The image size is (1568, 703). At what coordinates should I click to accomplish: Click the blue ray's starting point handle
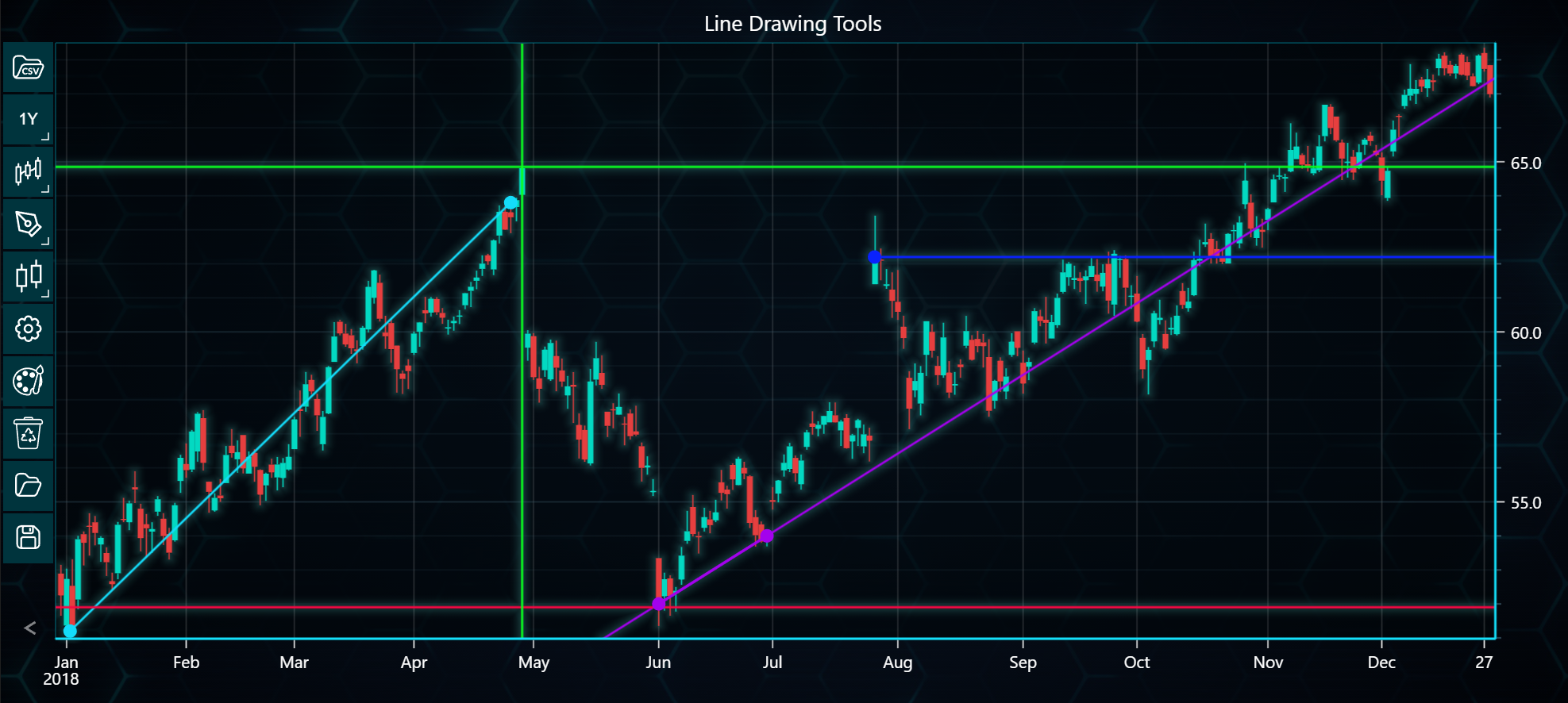tap(874, 257)
